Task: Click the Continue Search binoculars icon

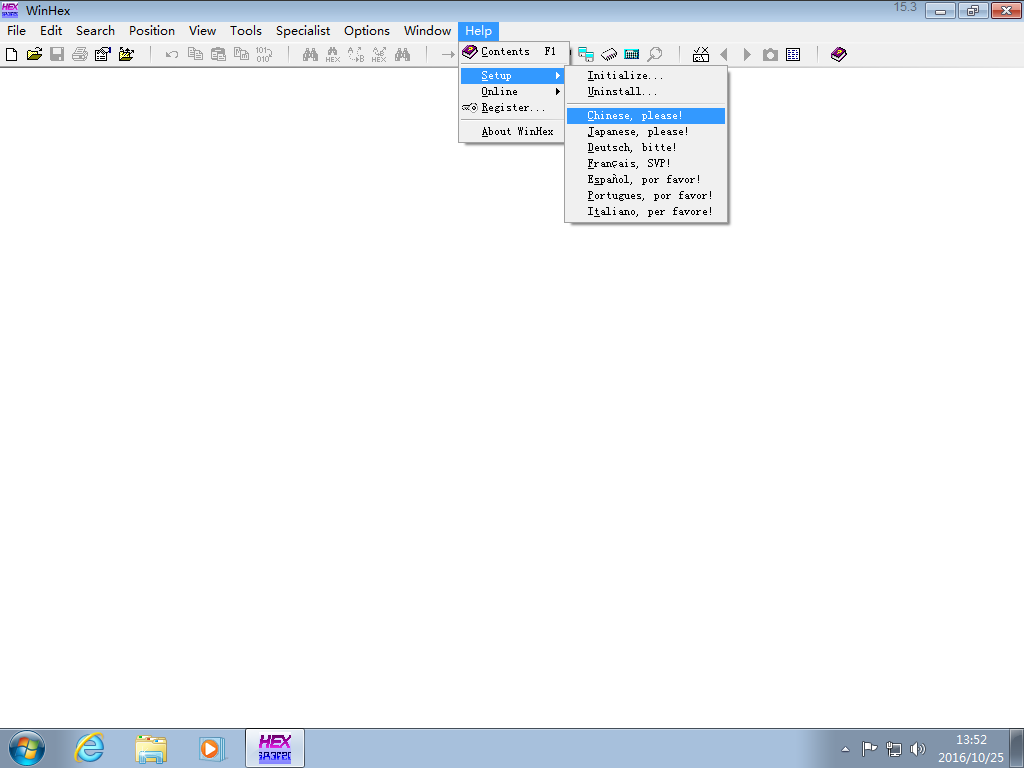Action: point(402,54)
